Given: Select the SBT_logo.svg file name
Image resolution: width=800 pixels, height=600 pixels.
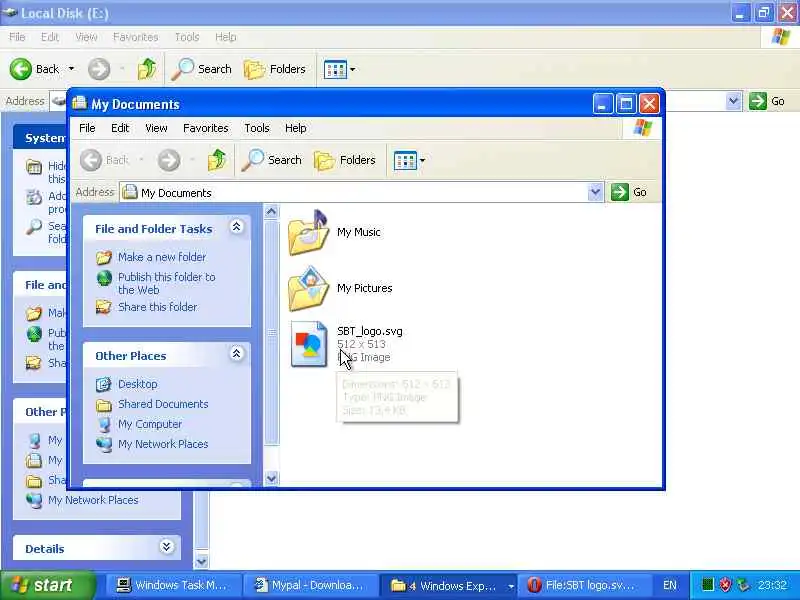Looking at the screenshot, I should pos(369,332).
